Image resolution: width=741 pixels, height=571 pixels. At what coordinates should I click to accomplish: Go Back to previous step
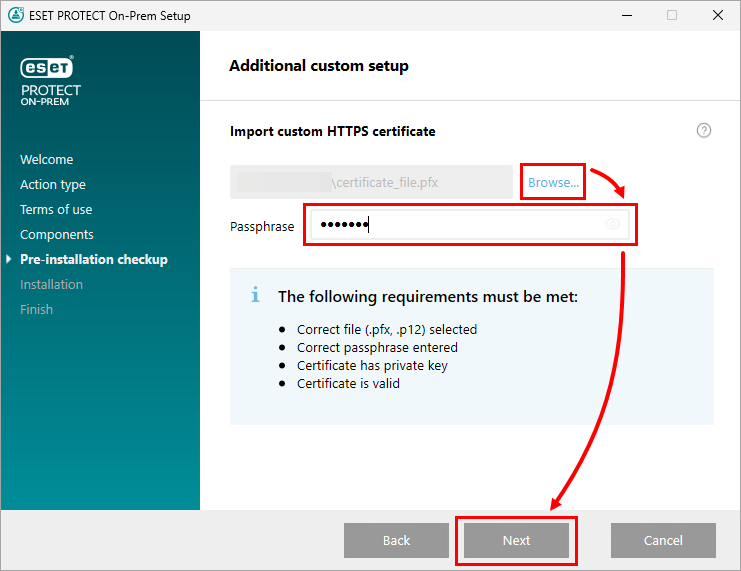click(396, 540)
